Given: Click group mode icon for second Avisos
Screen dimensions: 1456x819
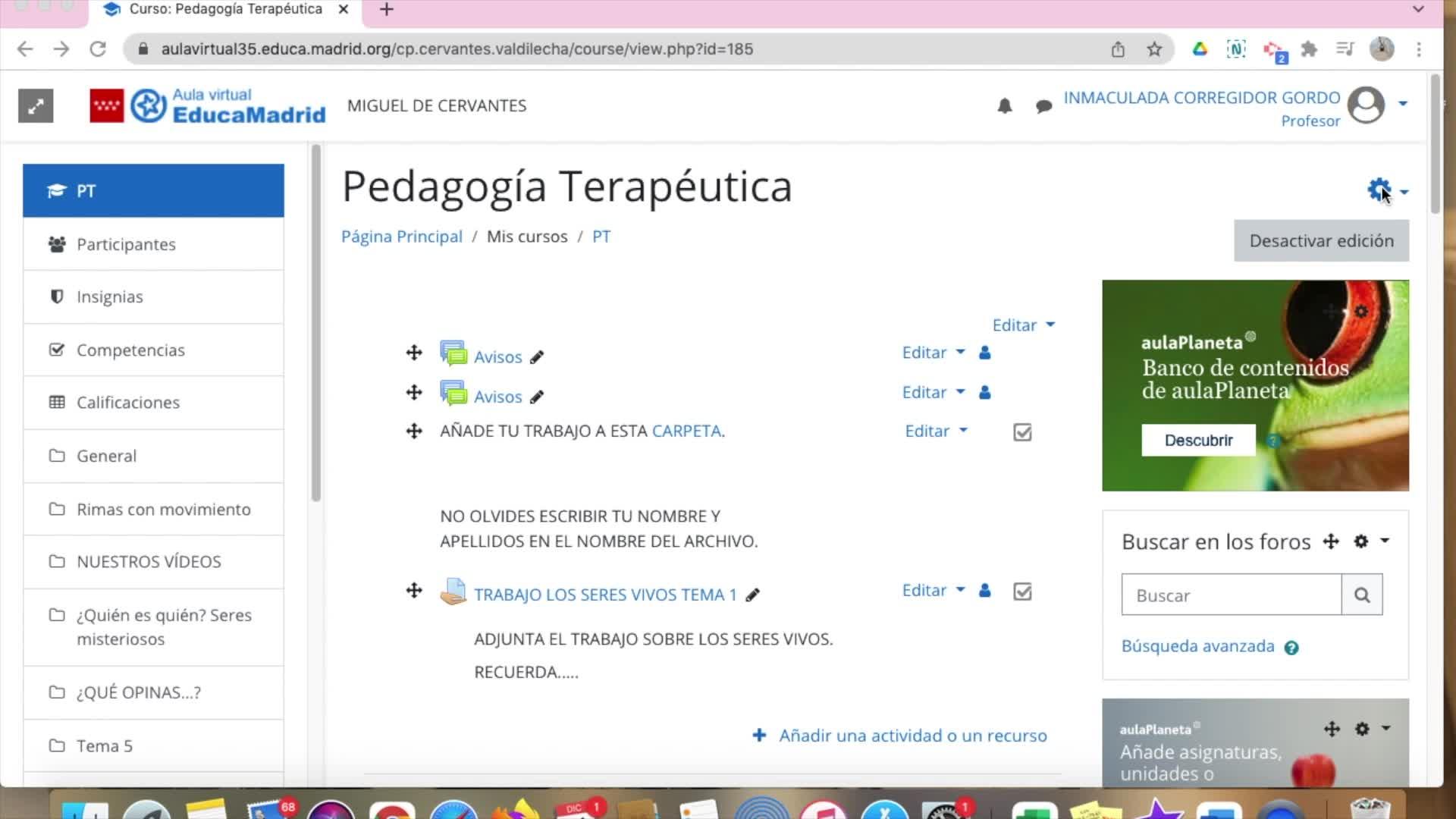Looking at the screenshot, I should coord(984,393).
